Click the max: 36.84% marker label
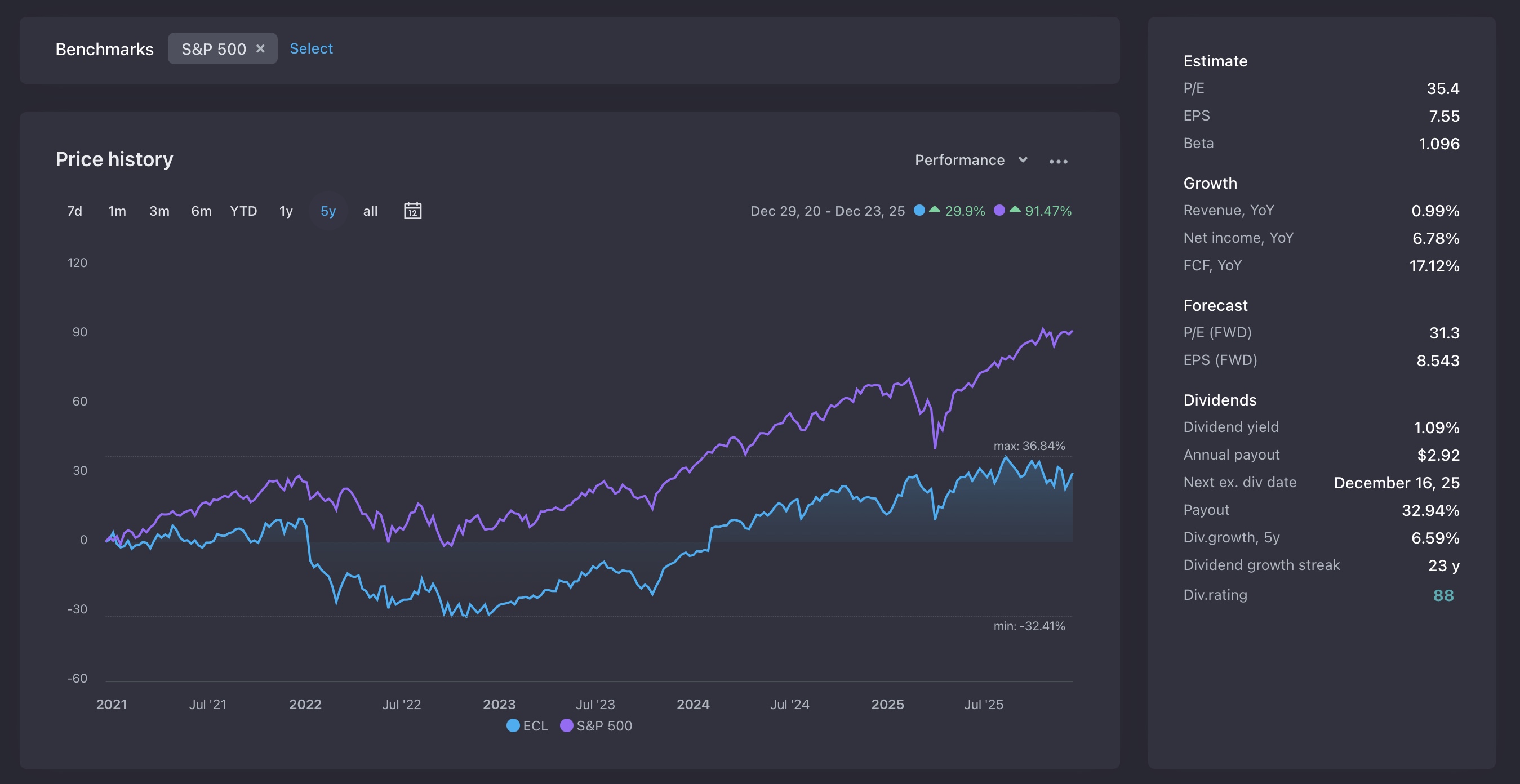This screenshot has height=784, width=1520. pyautogui.click(x=1029, y=446)
